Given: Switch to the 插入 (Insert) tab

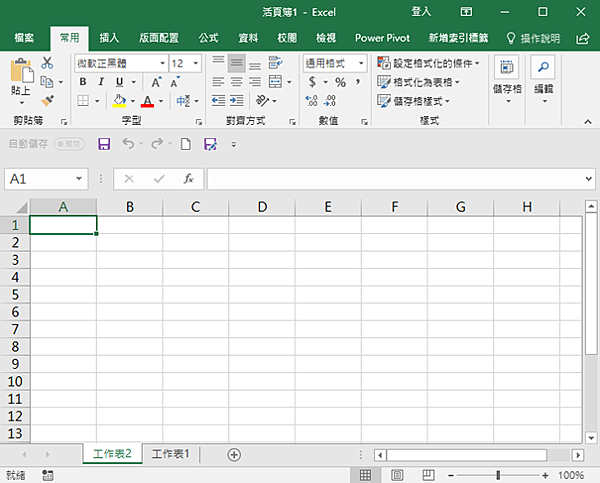Looking at the screenshot, I should 109,38.
